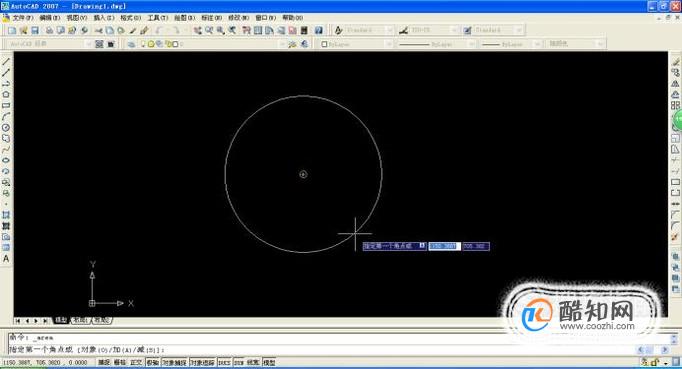
Task: Open the 工具 (Tools) menu
Action: coord(157,17)
